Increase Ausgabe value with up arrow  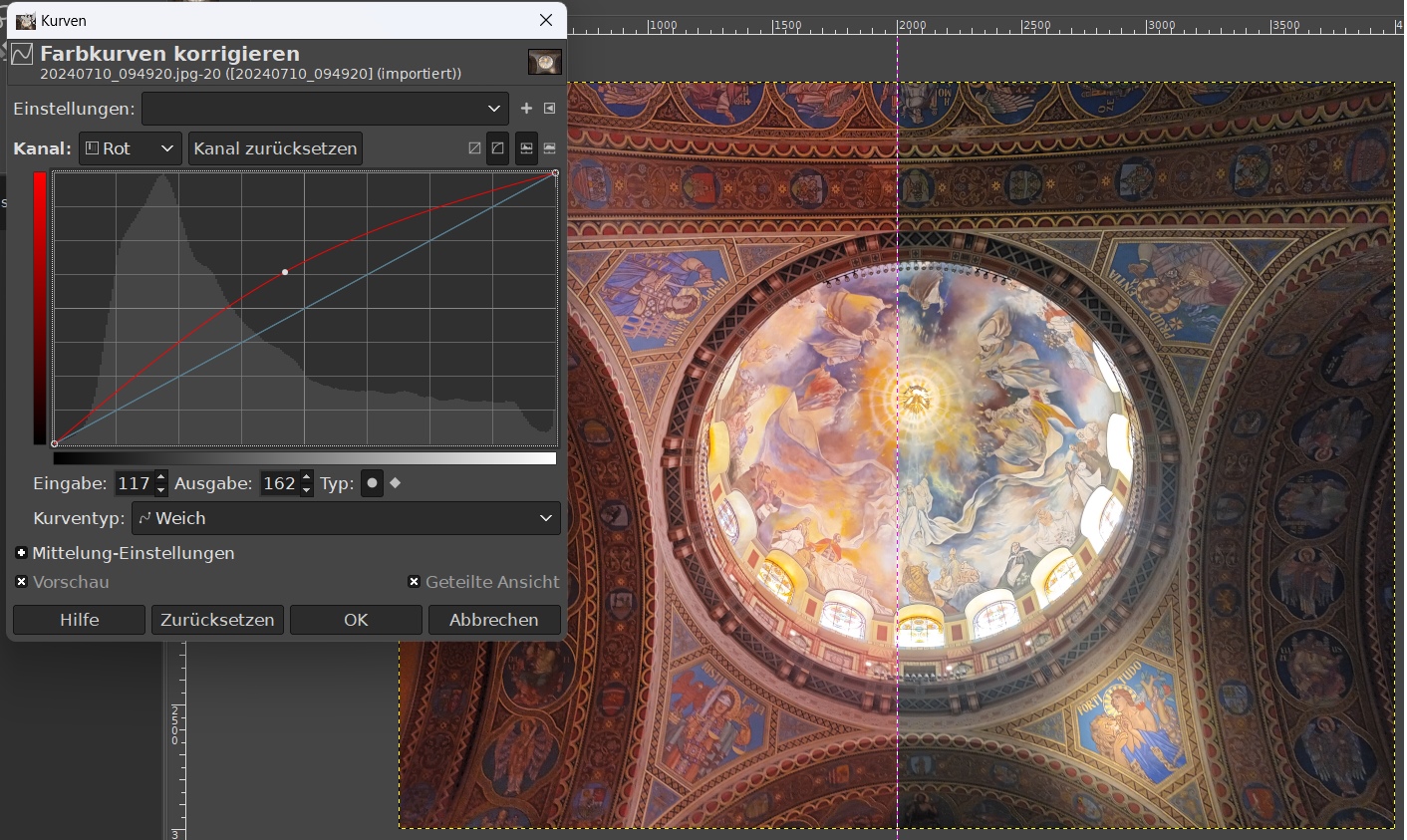tap(307, 477)
